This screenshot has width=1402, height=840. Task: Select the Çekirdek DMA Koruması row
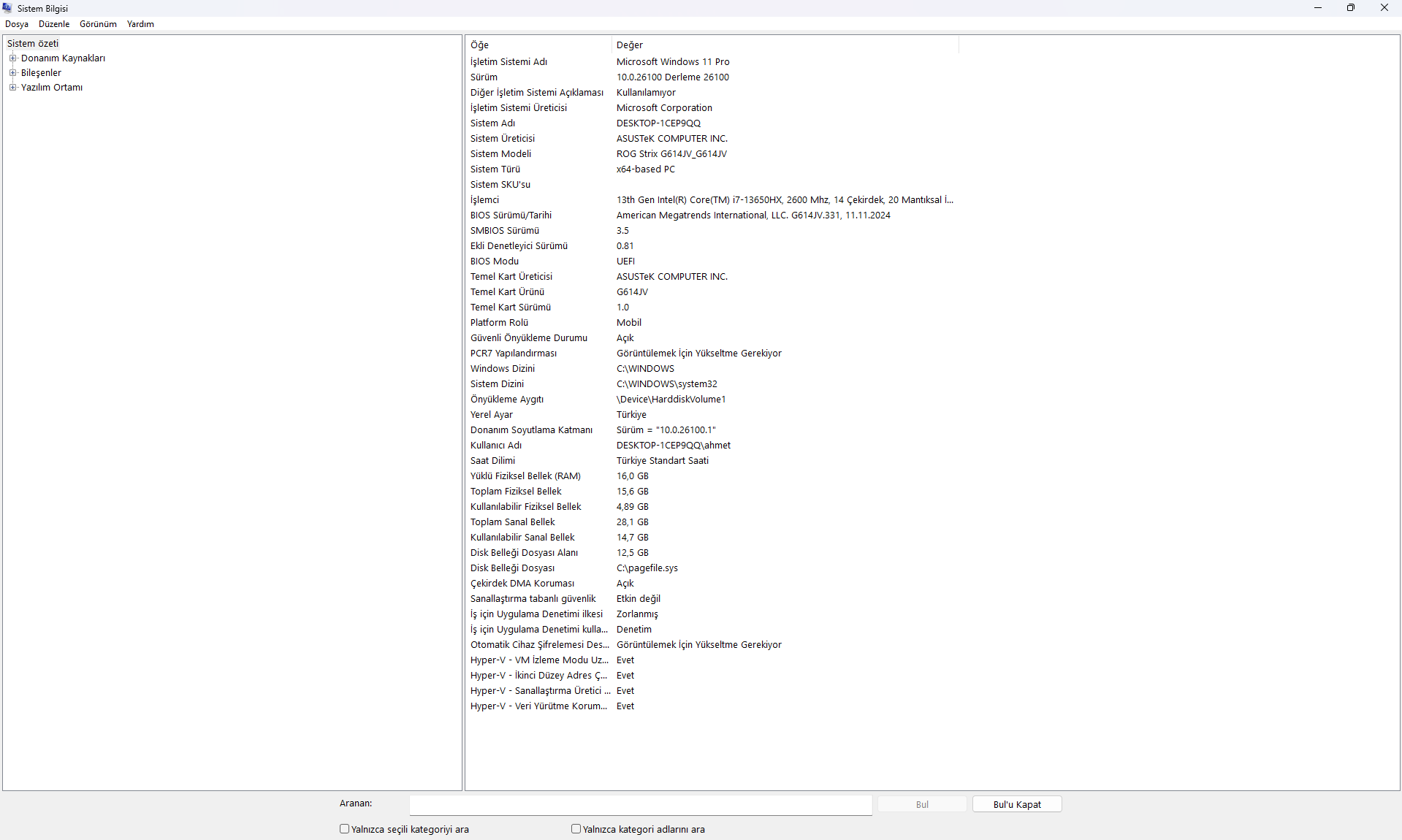(x=712, y=583)
